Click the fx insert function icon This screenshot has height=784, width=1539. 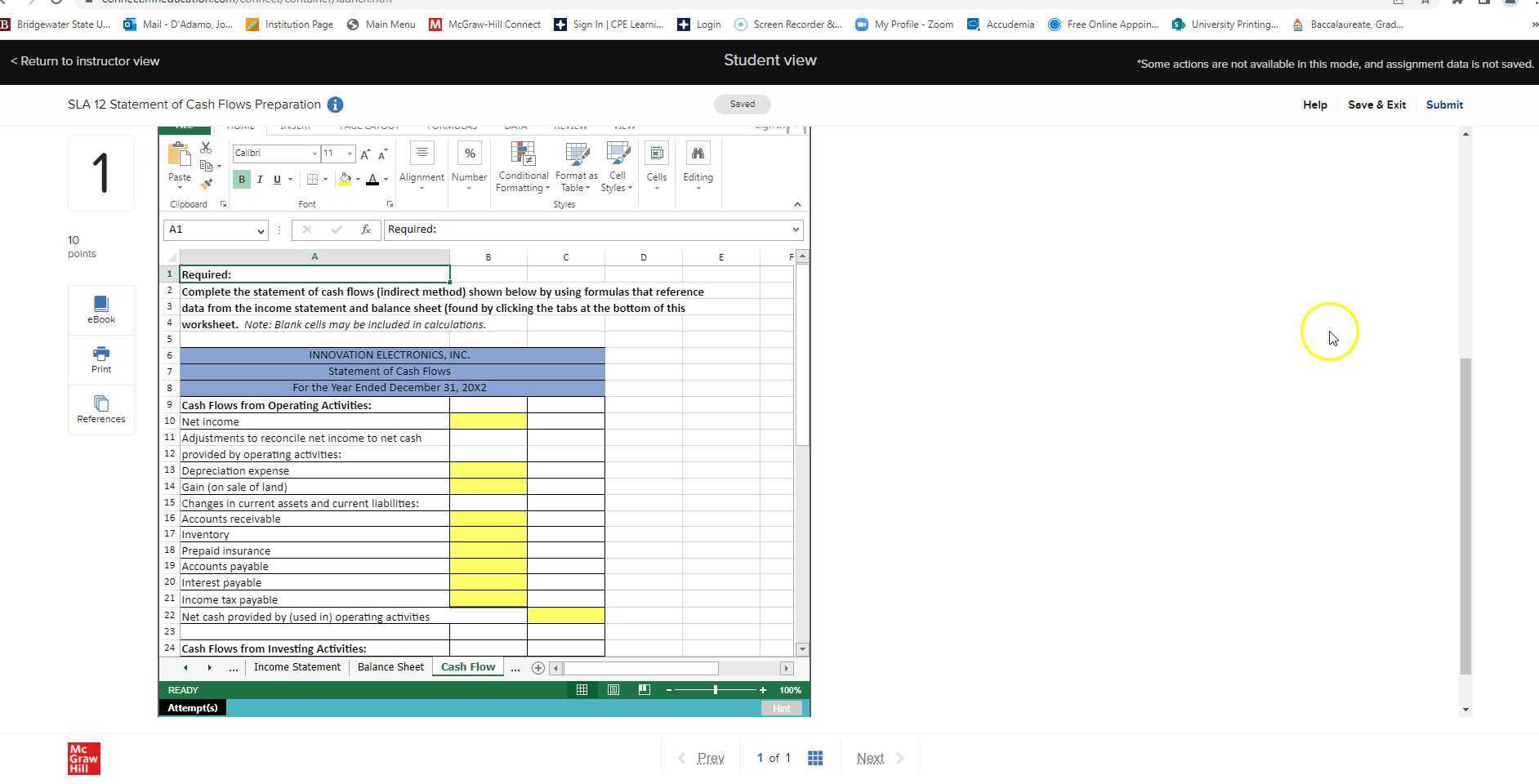pos(366,229)
